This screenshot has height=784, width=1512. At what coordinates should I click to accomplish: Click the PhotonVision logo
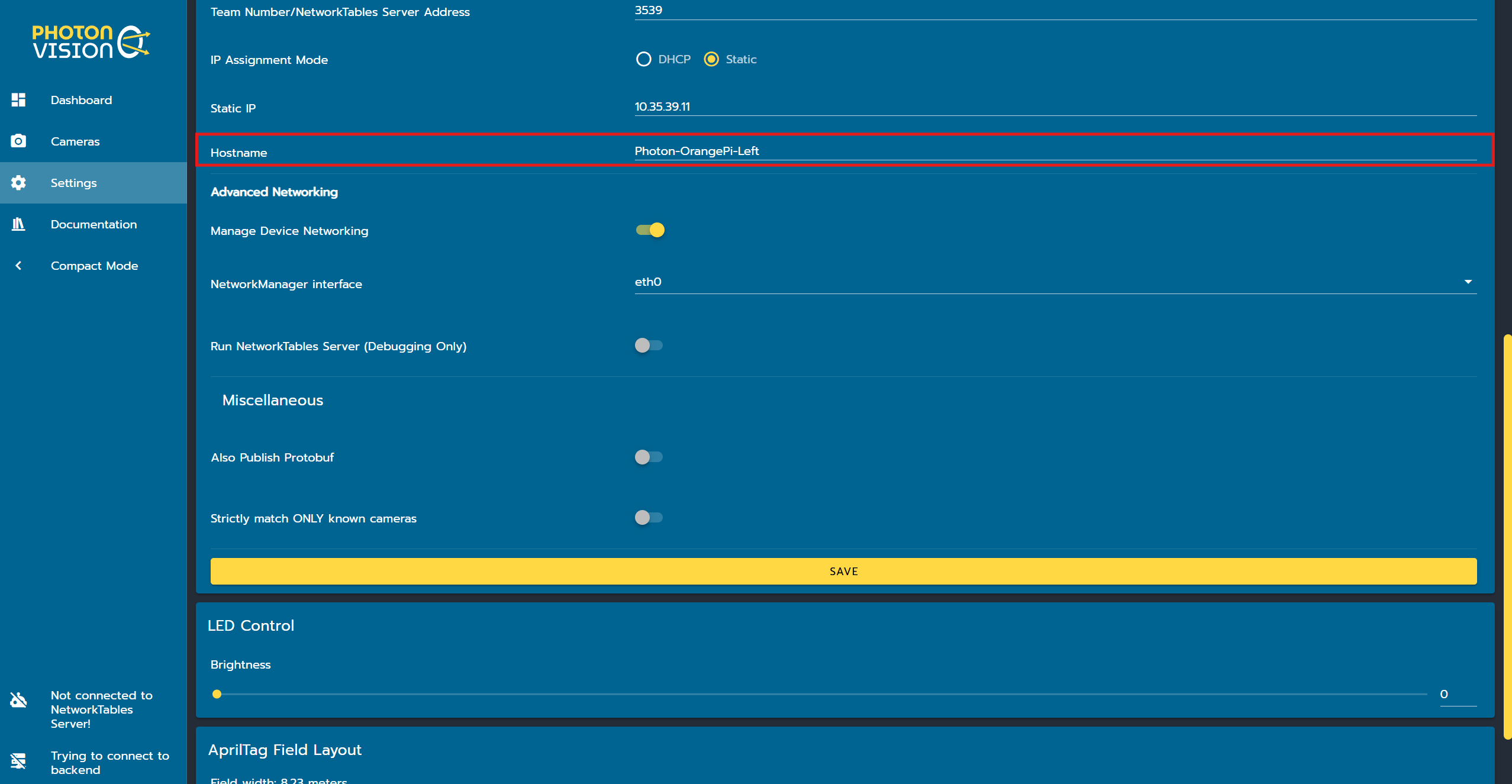pyautogui.click(x=90, y=41)
